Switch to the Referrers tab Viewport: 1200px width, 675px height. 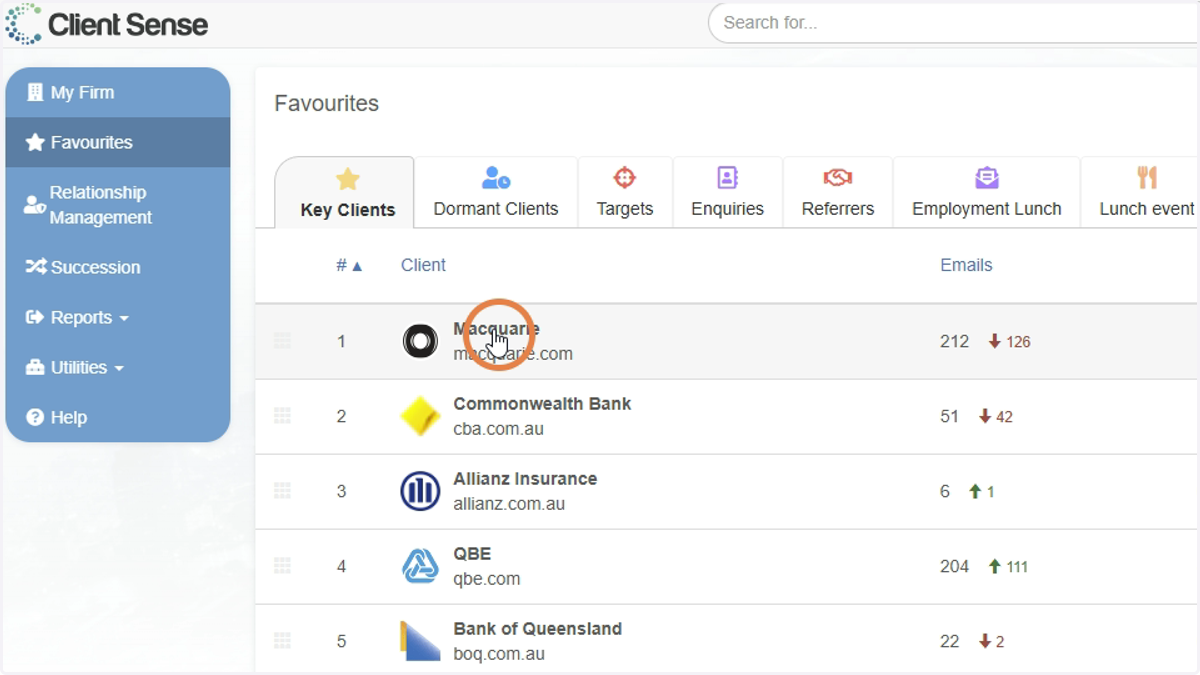point(838,192)
